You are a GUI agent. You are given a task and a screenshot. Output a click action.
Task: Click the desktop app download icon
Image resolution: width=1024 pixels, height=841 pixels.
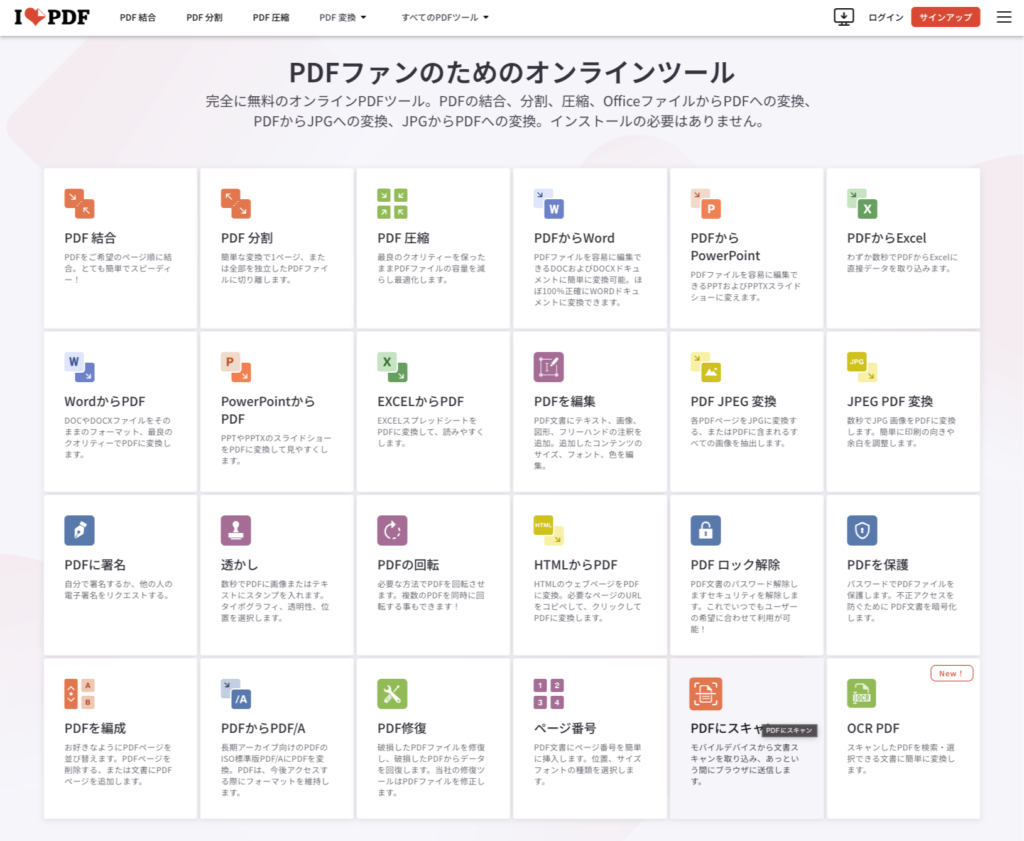pos(844,17)
